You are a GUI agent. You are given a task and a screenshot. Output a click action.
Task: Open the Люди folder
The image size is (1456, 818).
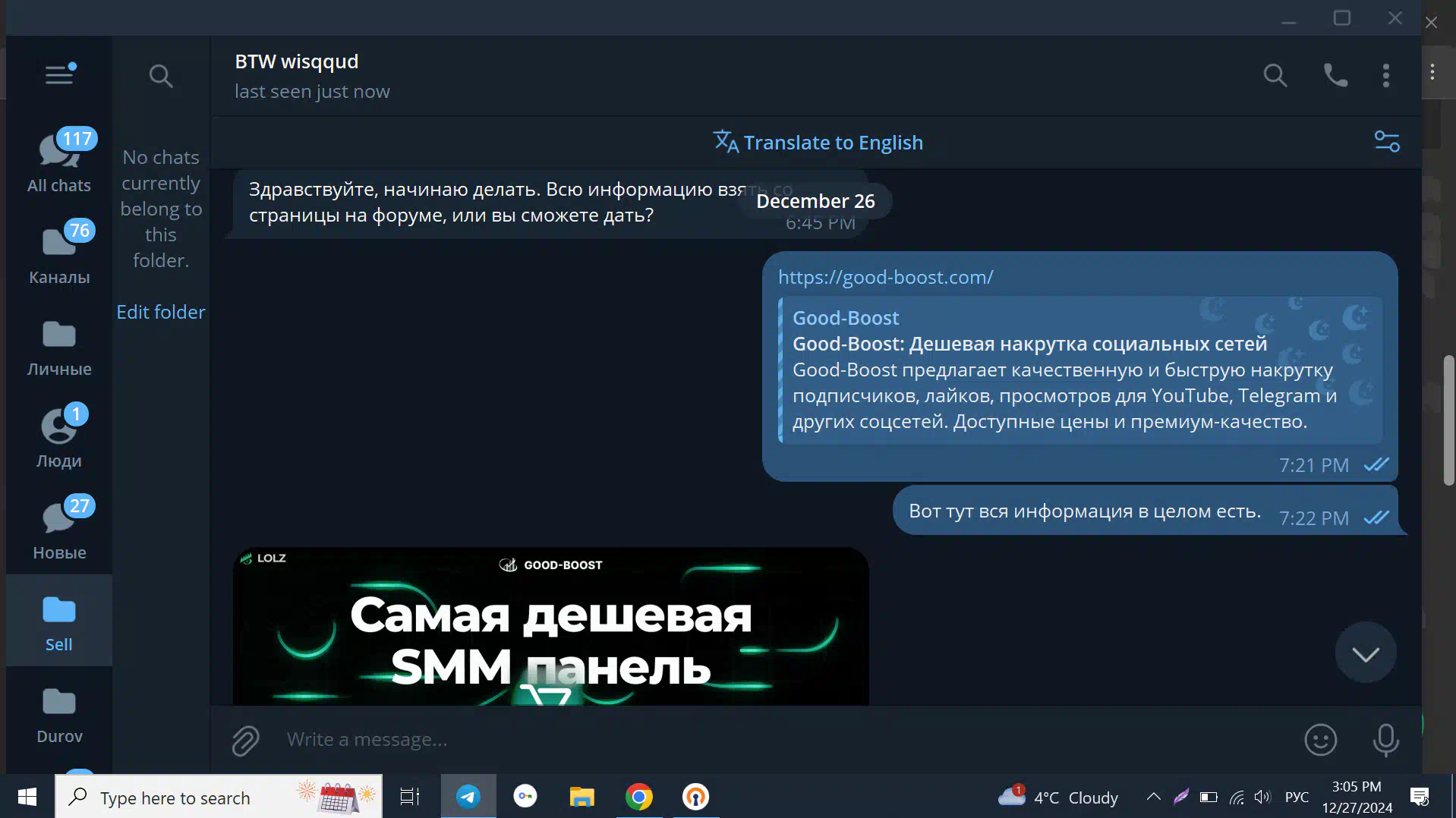(x=59, y=436)
